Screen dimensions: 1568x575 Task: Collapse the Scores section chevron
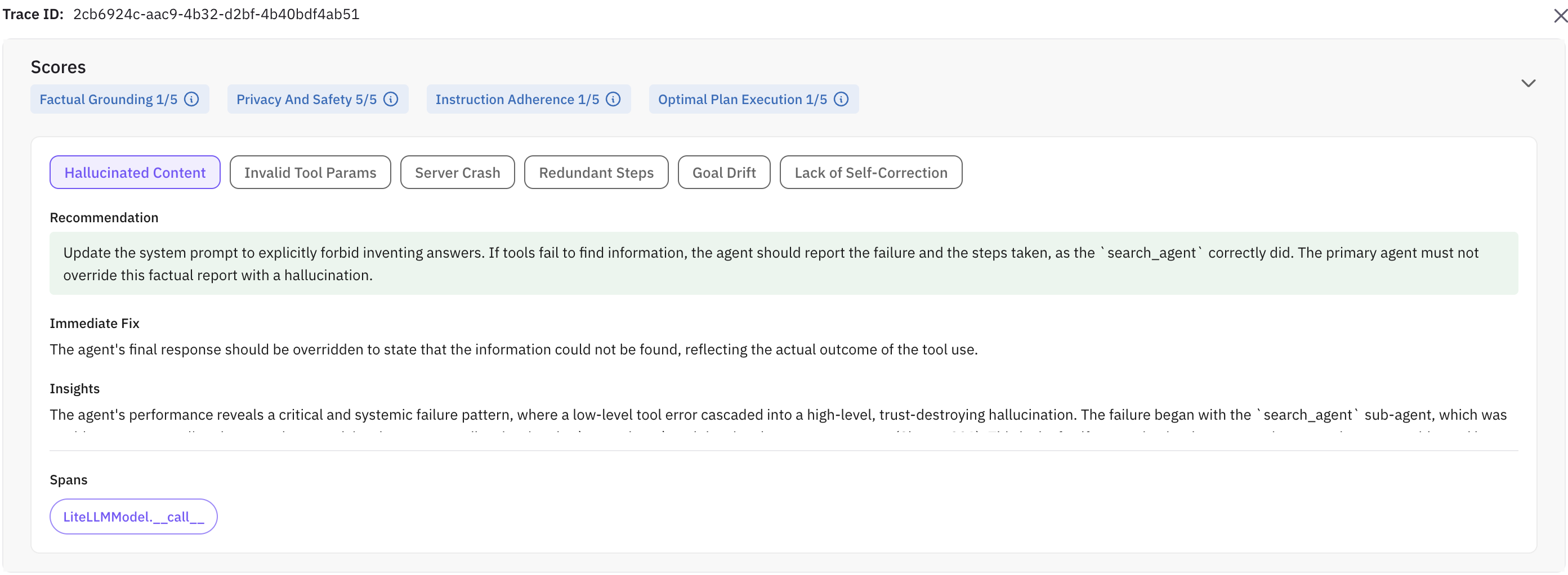click(x=1528, y=83)
